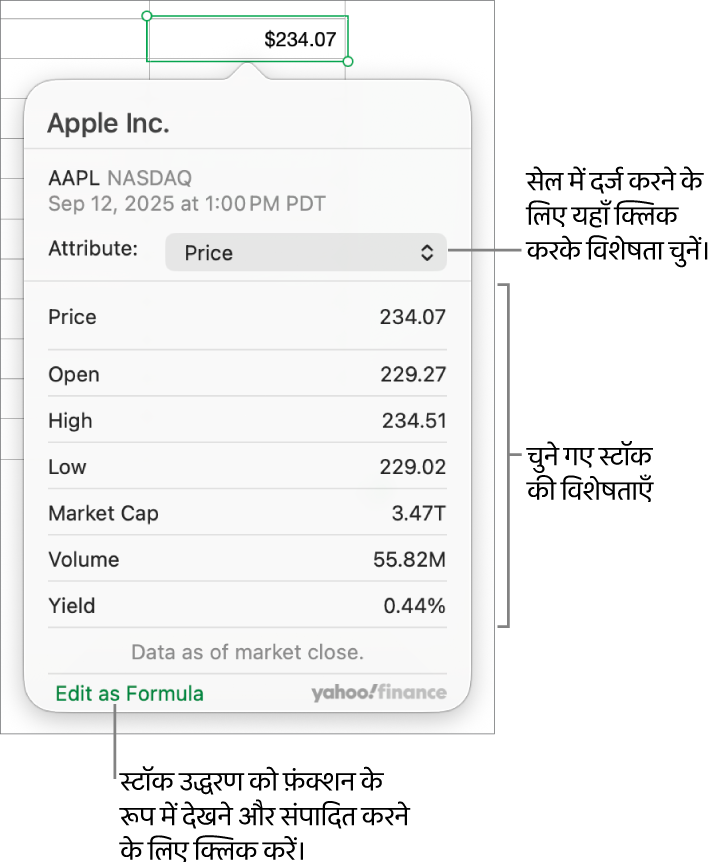Click the Sep 12, 2025 timestamp
Screen dimensions: 721x867
tap(187, 204)
